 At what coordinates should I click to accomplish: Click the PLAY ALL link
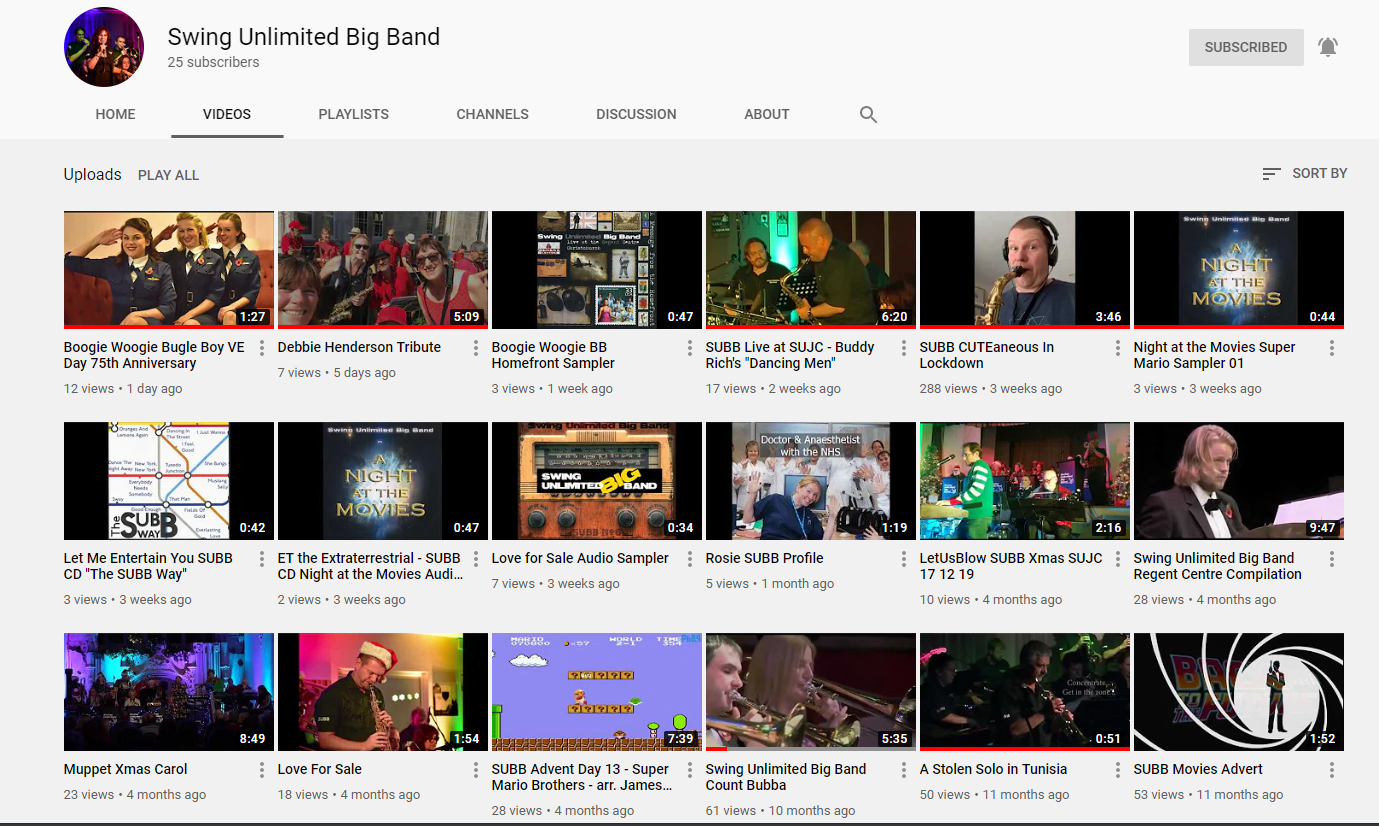coord(168,175)
